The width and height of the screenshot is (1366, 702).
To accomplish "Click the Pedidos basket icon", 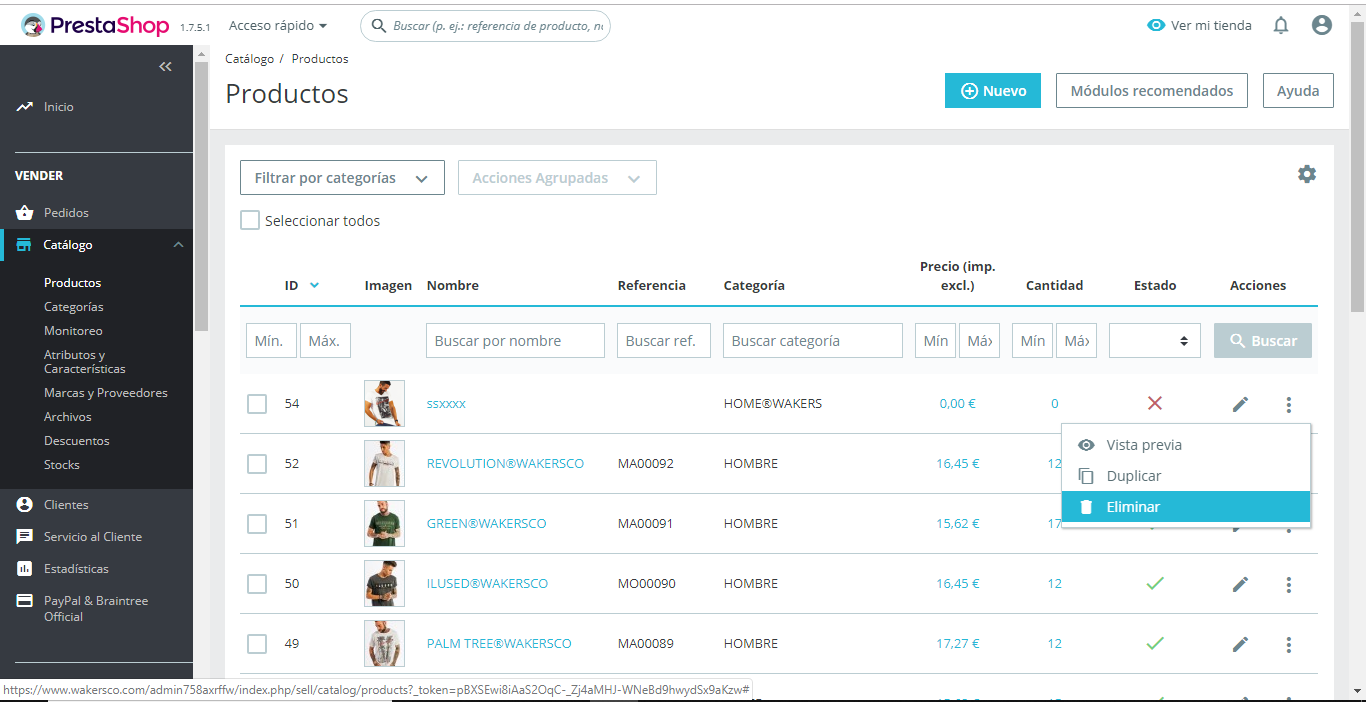I will pos(25,212).
